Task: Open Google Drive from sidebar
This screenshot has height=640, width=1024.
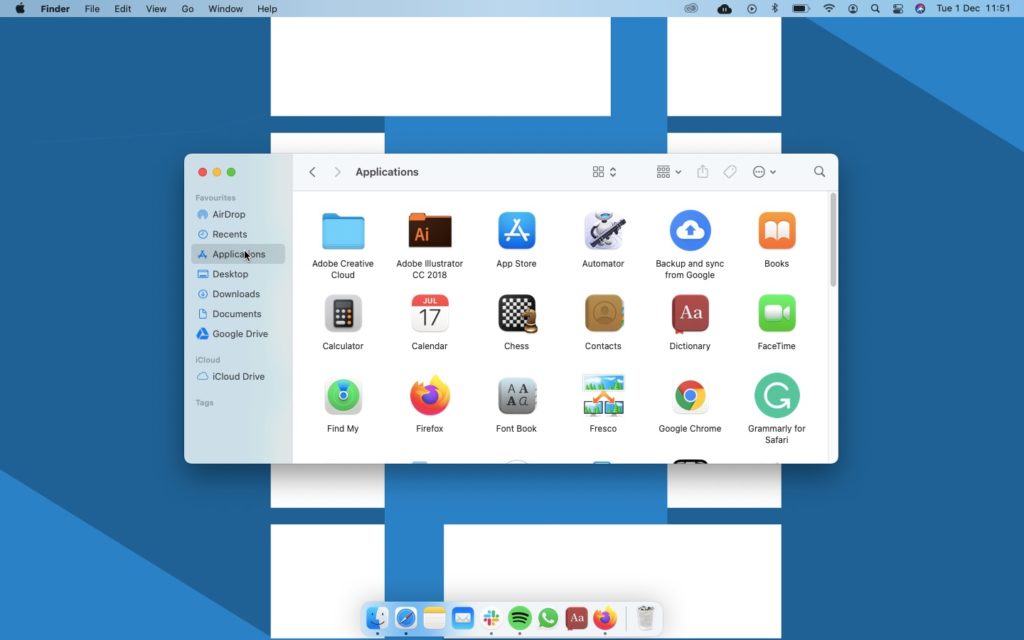Action: coord(238,334)
